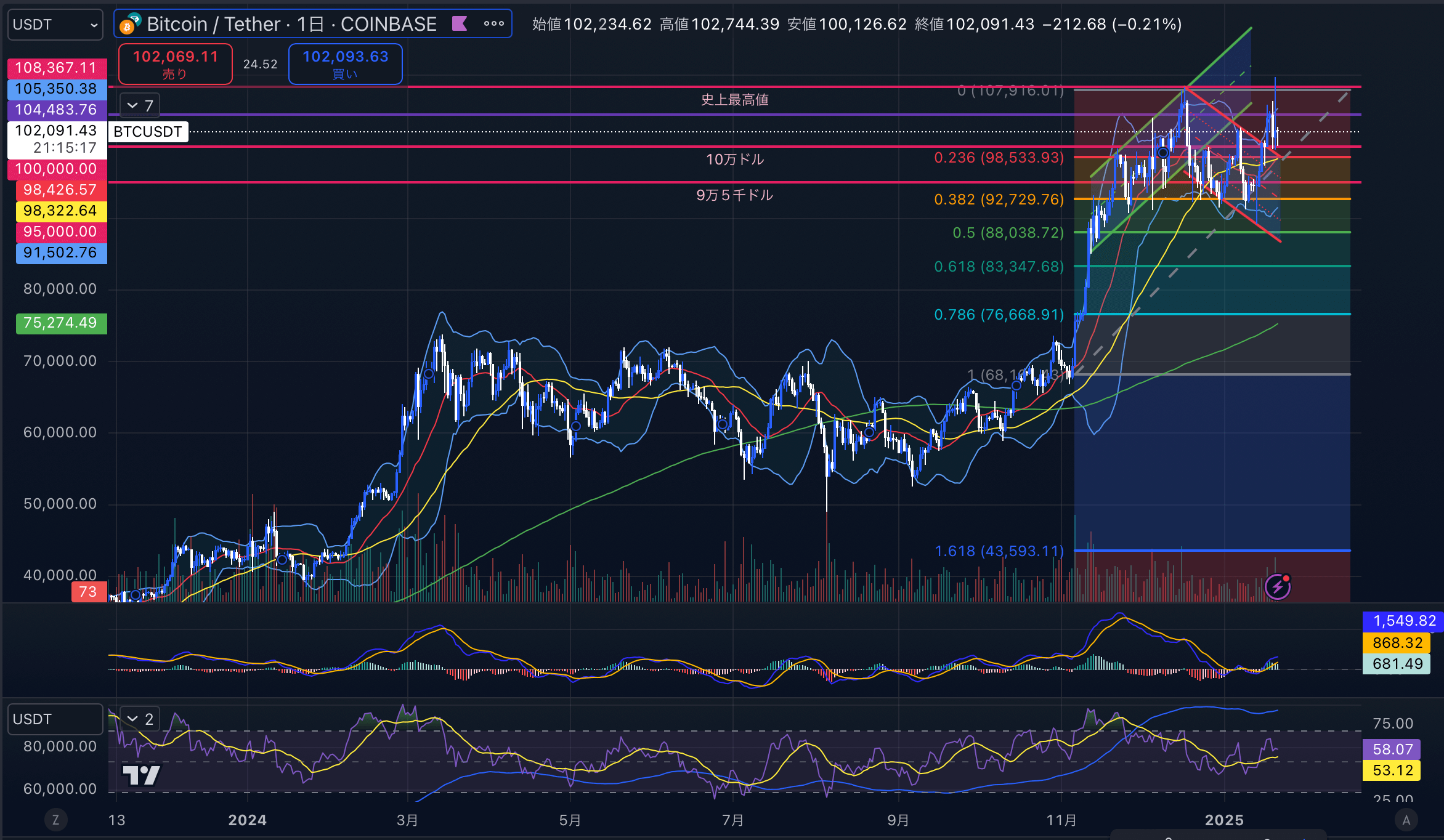Click the 53.12 yellow RSI average label
1444x840 pixels.
pos(1392,770)
